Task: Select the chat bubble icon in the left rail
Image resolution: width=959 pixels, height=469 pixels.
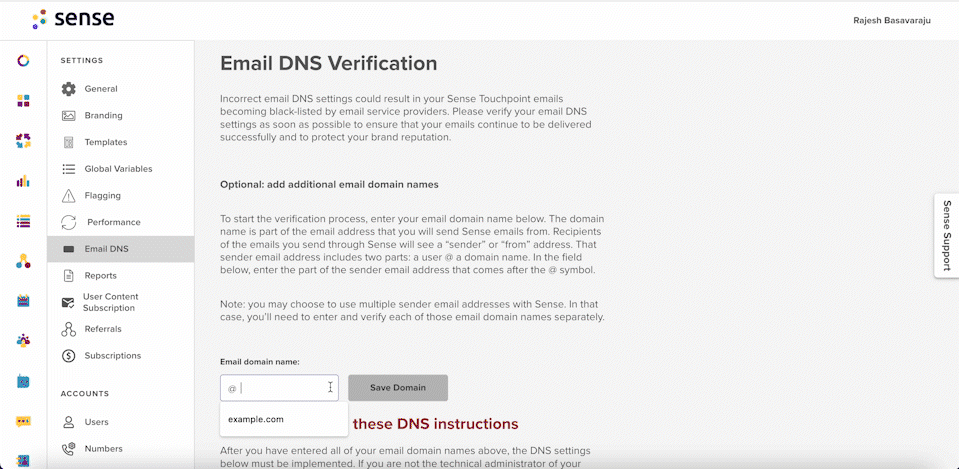Action: 23,421
